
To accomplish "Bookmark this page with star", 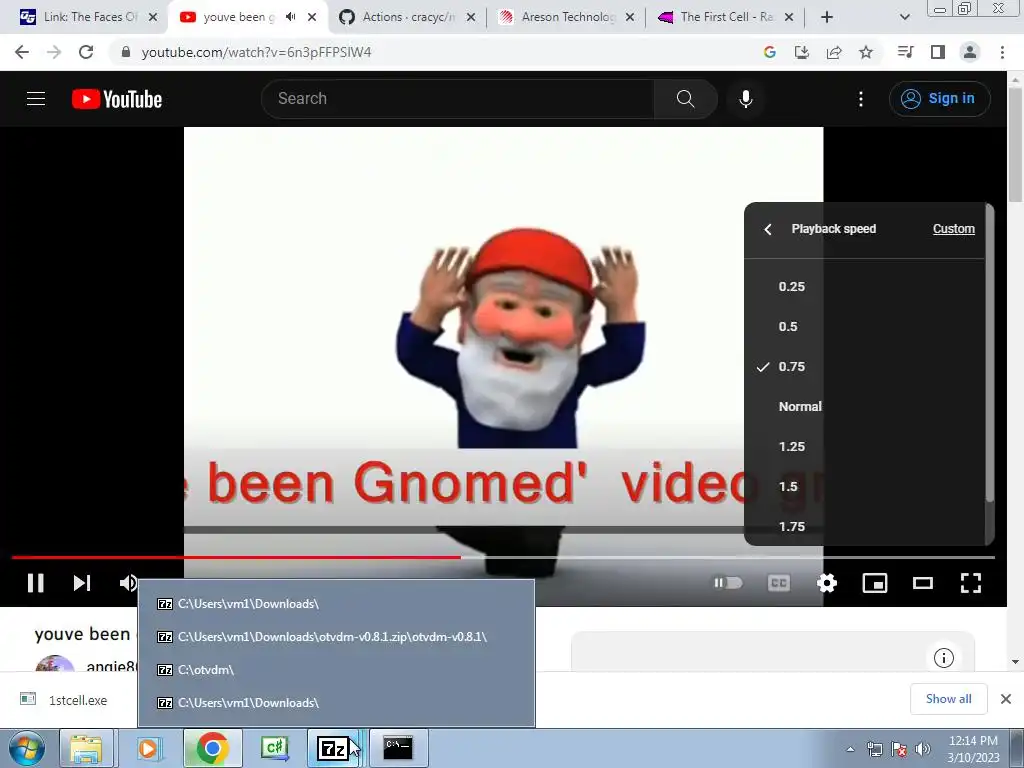I will click(x=866, y=52).
